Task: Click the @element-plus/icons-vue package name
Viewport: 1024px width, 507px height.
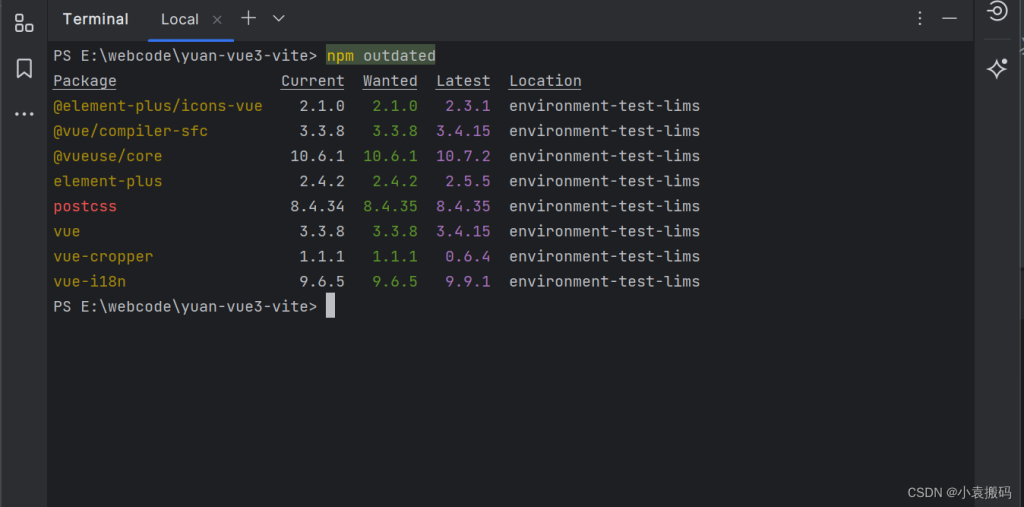Action: point(158,106)
